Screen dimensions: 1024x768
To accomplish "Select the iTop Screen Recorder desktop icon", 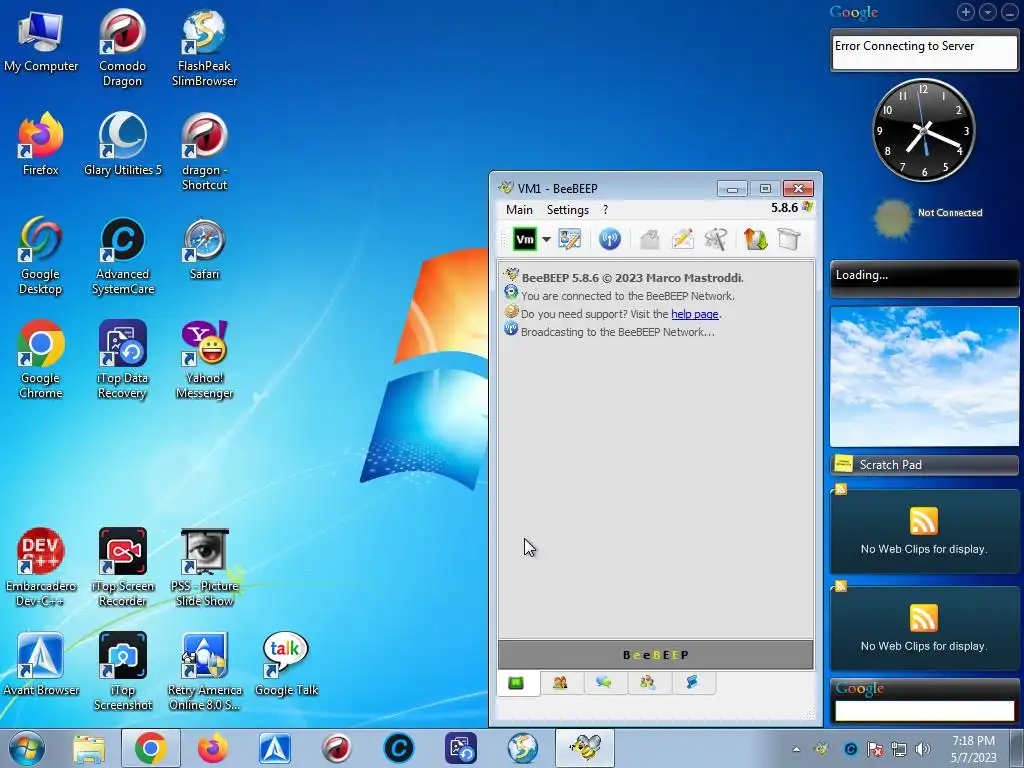I will pyautogui.click(x=123, y=568).
